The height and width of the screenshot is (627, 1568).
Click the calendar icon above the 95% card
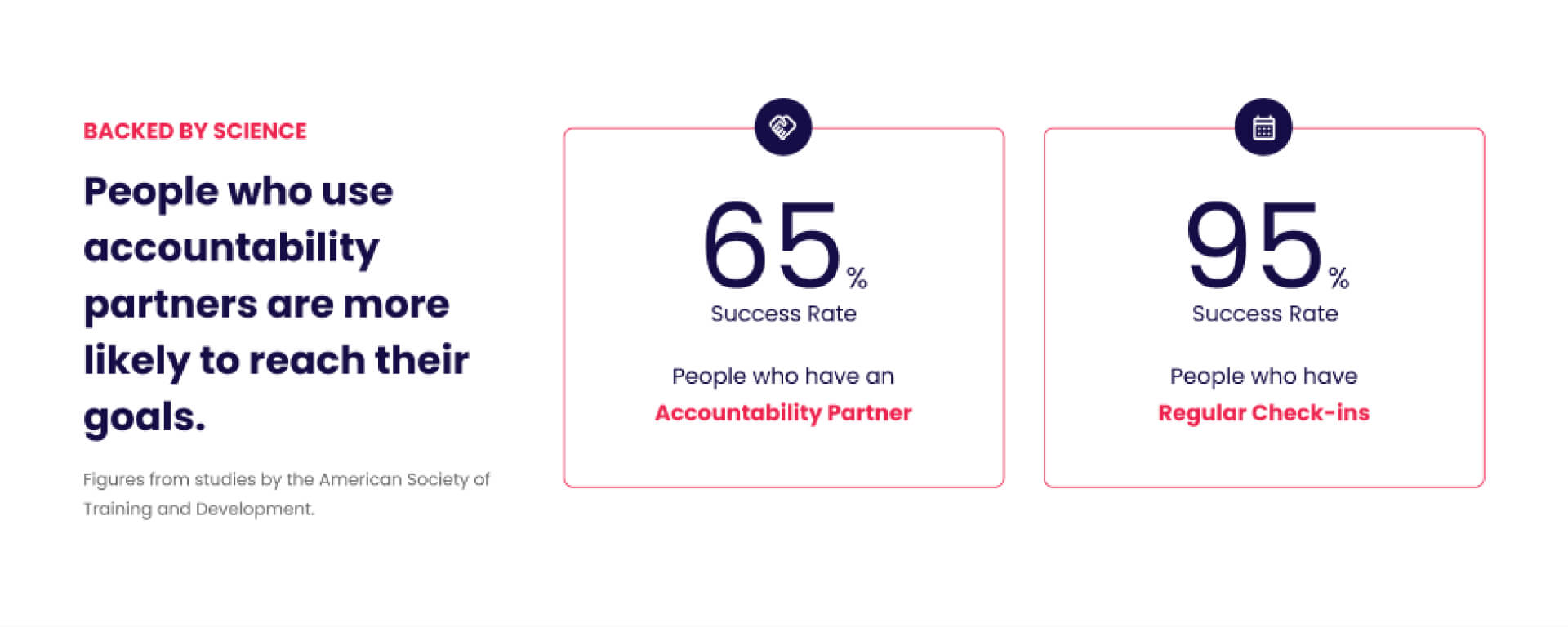pos(1263,127)
